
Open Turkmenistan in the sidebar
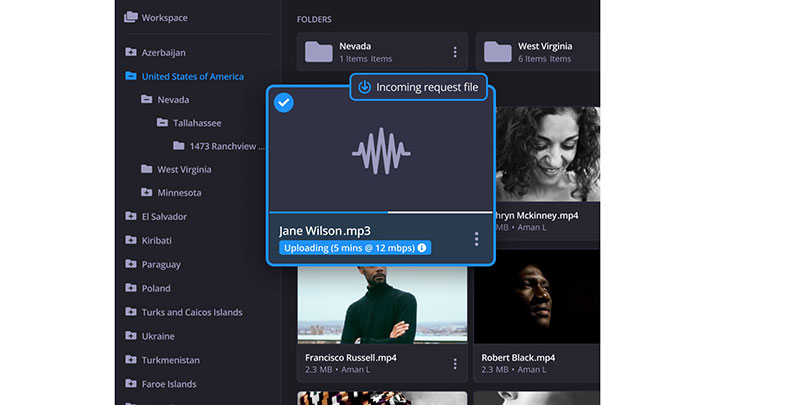(170, 360)
